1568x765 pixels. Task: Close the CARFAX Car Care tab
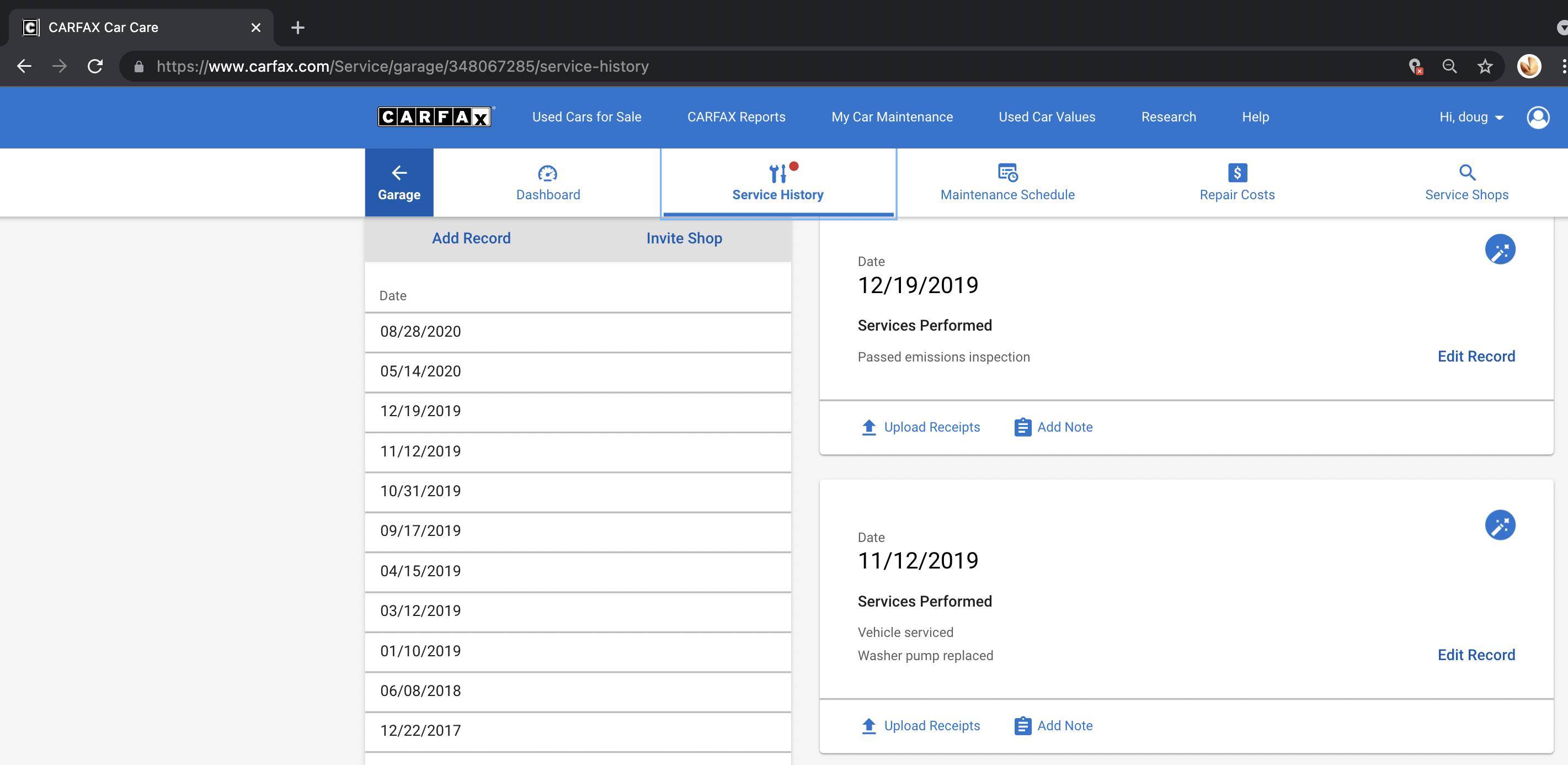(x=255, y=28)
